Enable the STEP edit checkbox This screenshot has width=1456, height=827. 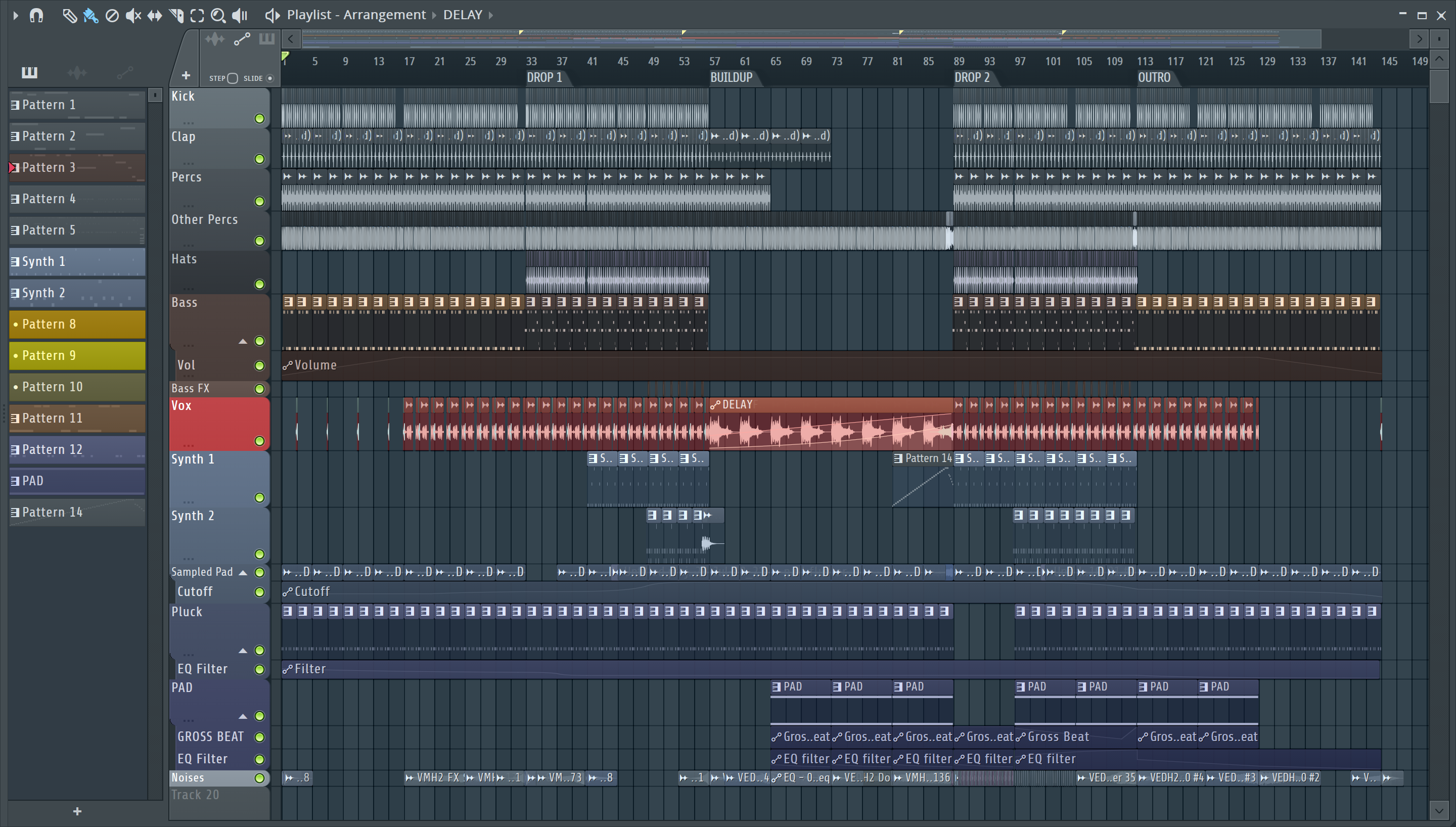(232, 78)
